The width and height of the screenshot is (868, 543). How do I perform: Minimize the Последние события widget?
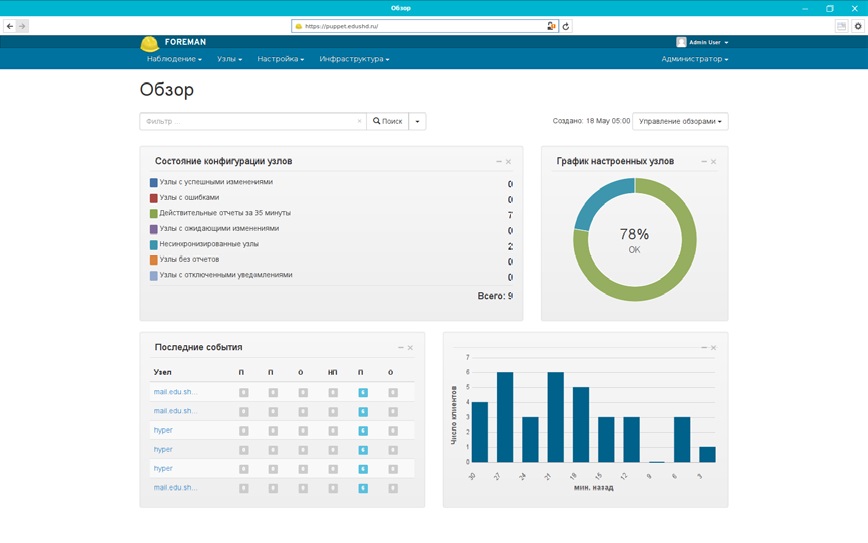(401, 348)
